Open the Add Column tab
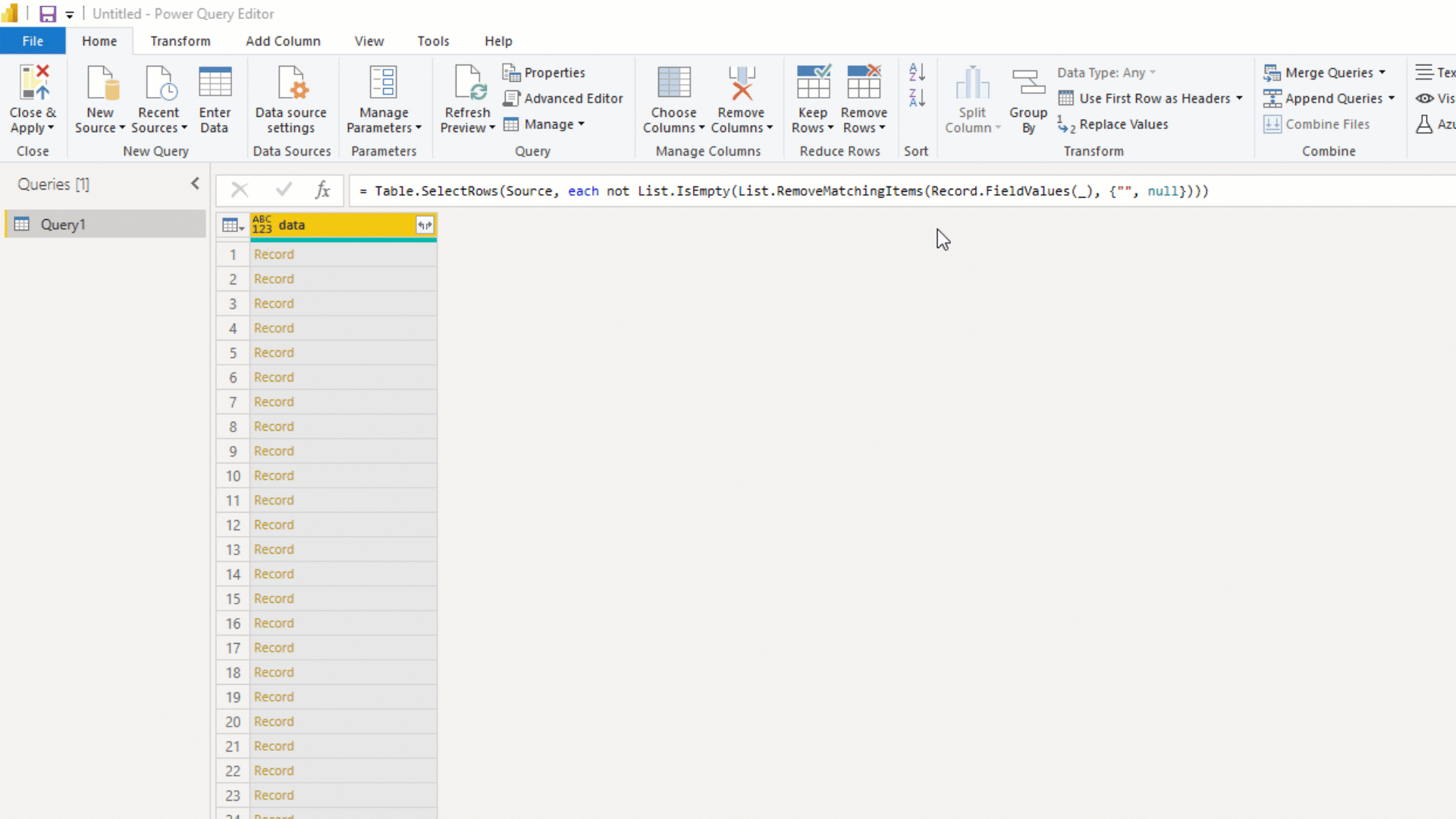 (x=283, y=41)
